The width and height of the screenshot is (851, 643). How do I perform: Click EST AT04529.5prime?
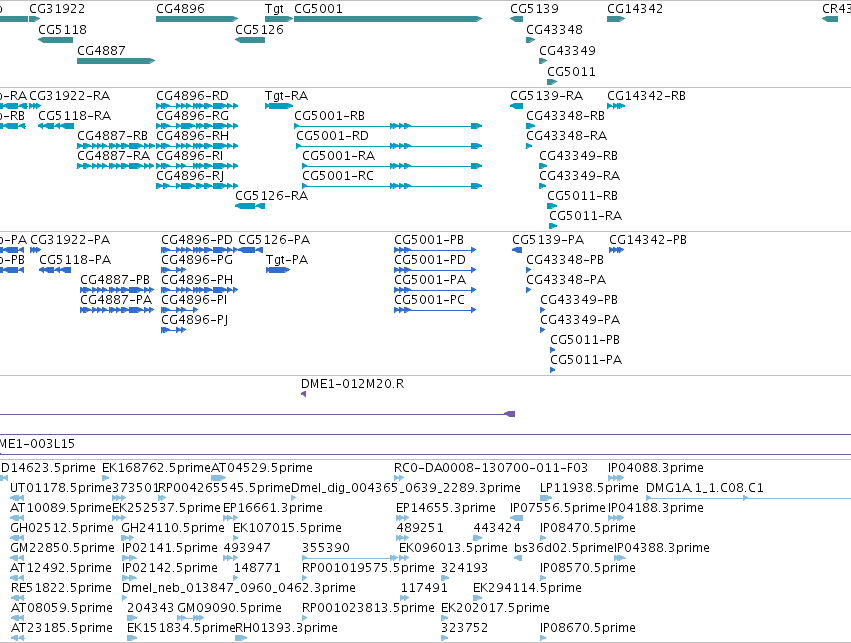click(262, 468)
